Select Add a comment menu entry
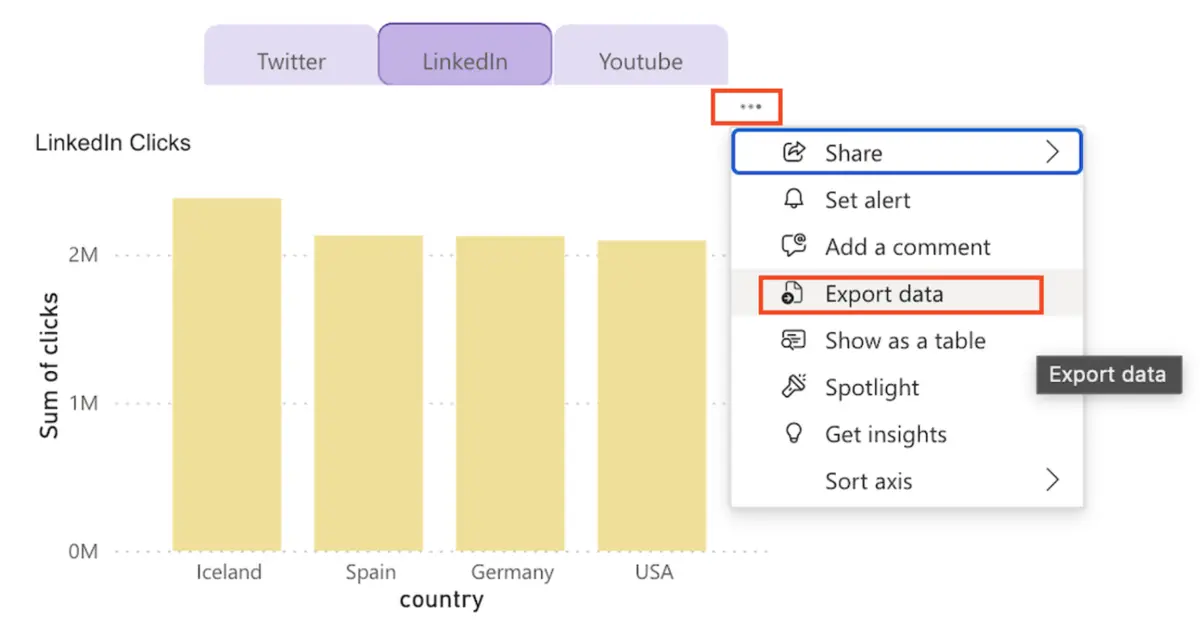The width and height of the screenshot is (1200, 637). click(908, 246)
